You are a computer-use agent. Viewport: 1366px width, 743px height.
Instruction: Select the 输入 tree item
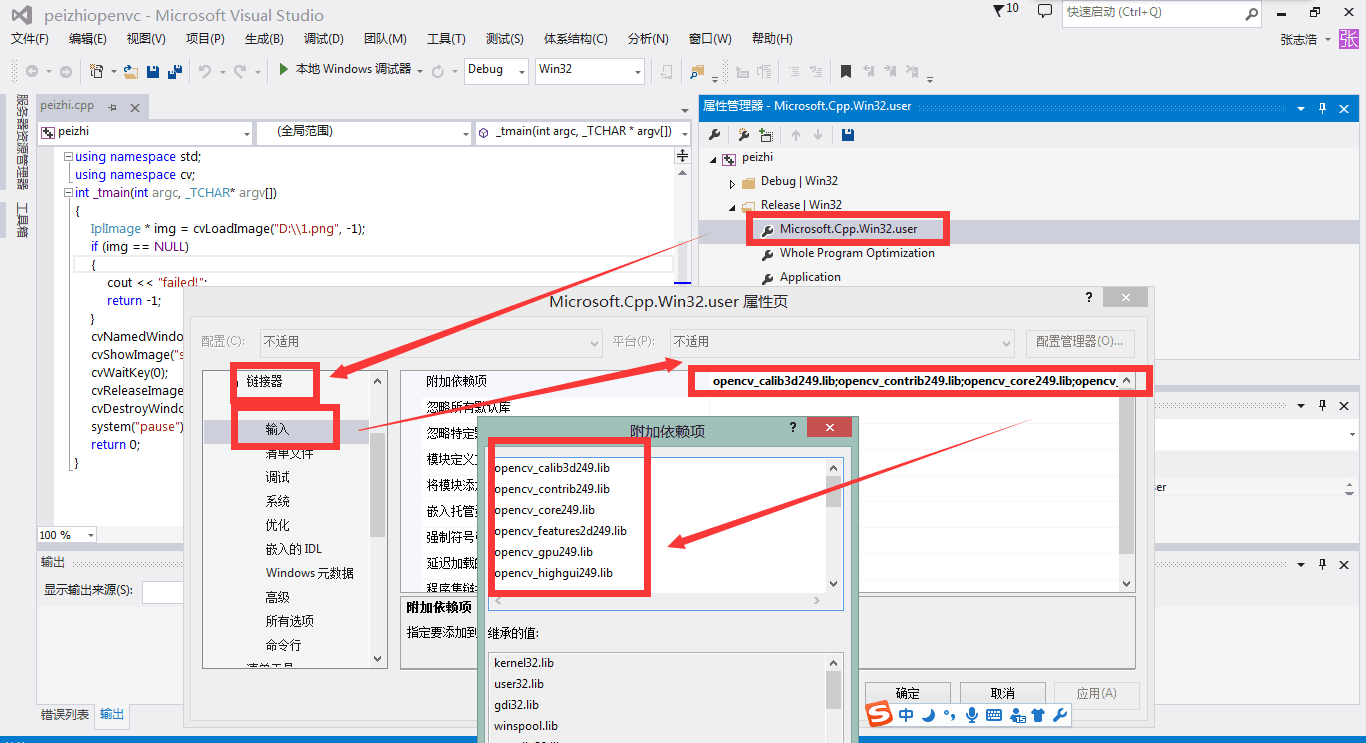[x=278, y=430]
